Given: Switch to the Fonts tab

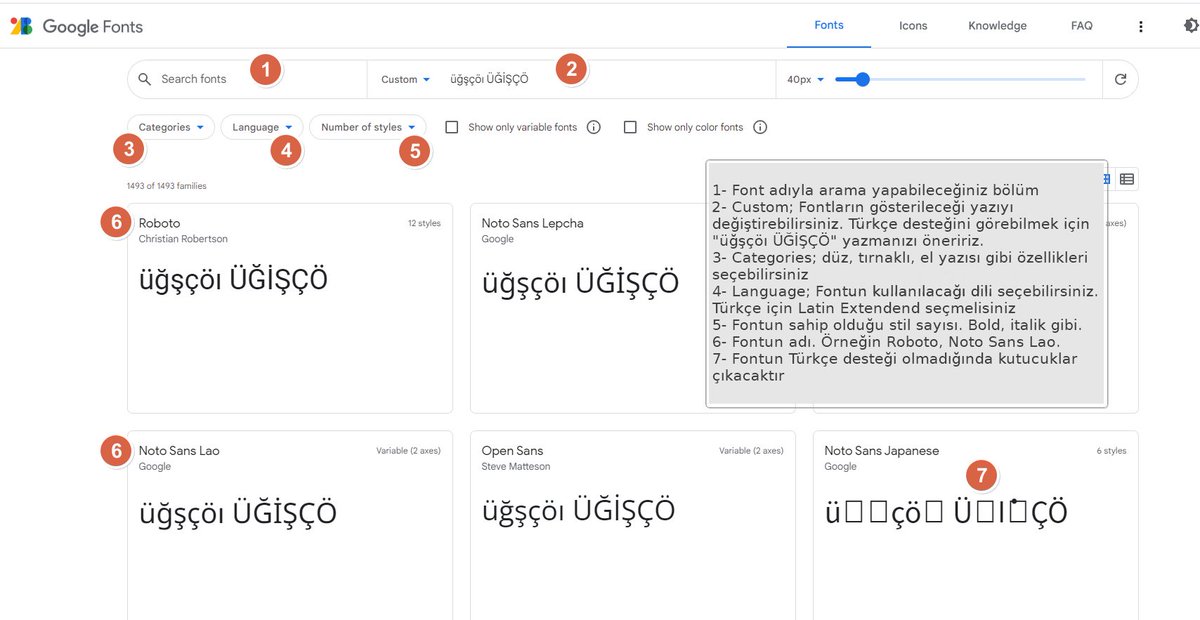Looking at the screenshot, I should [829, 26].
